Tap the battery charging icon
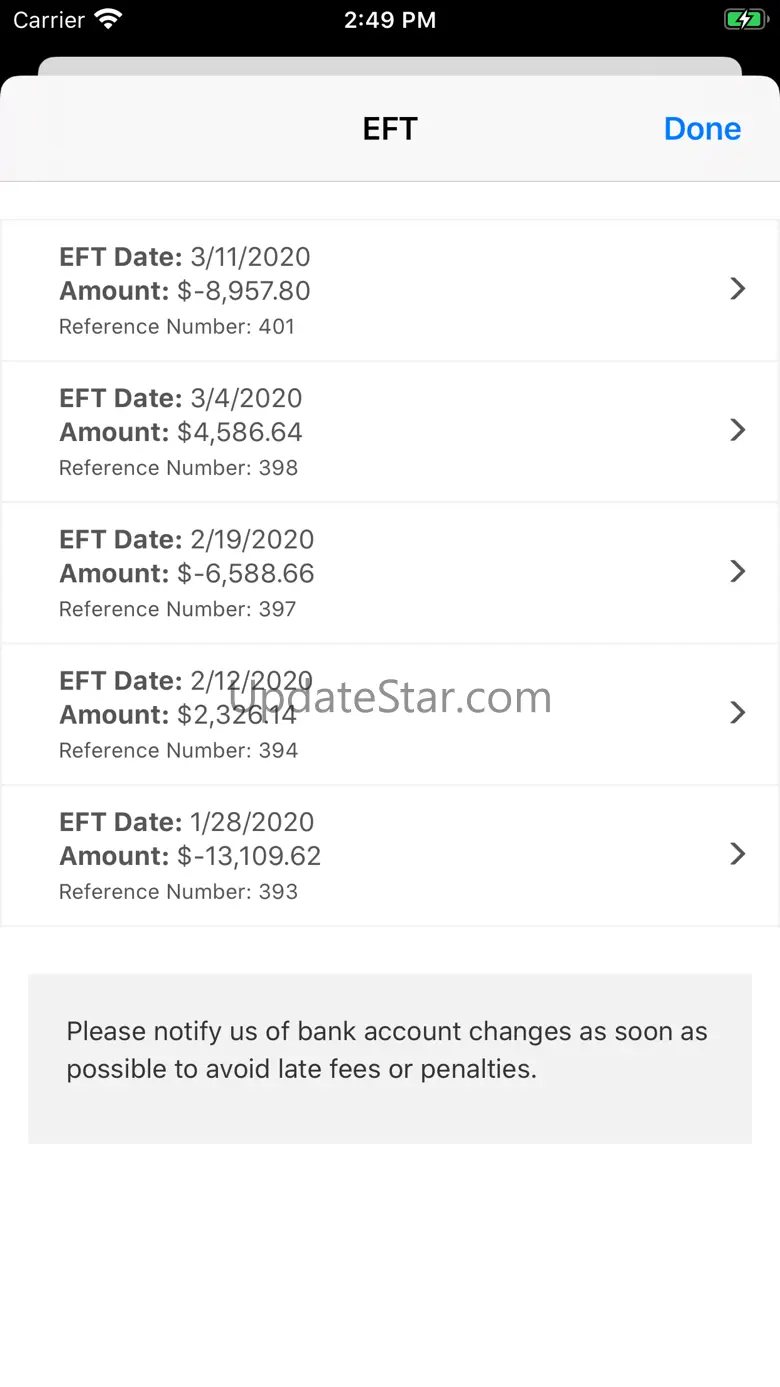The height and width of the screenshot is (1387, 780). coord(744,20)
